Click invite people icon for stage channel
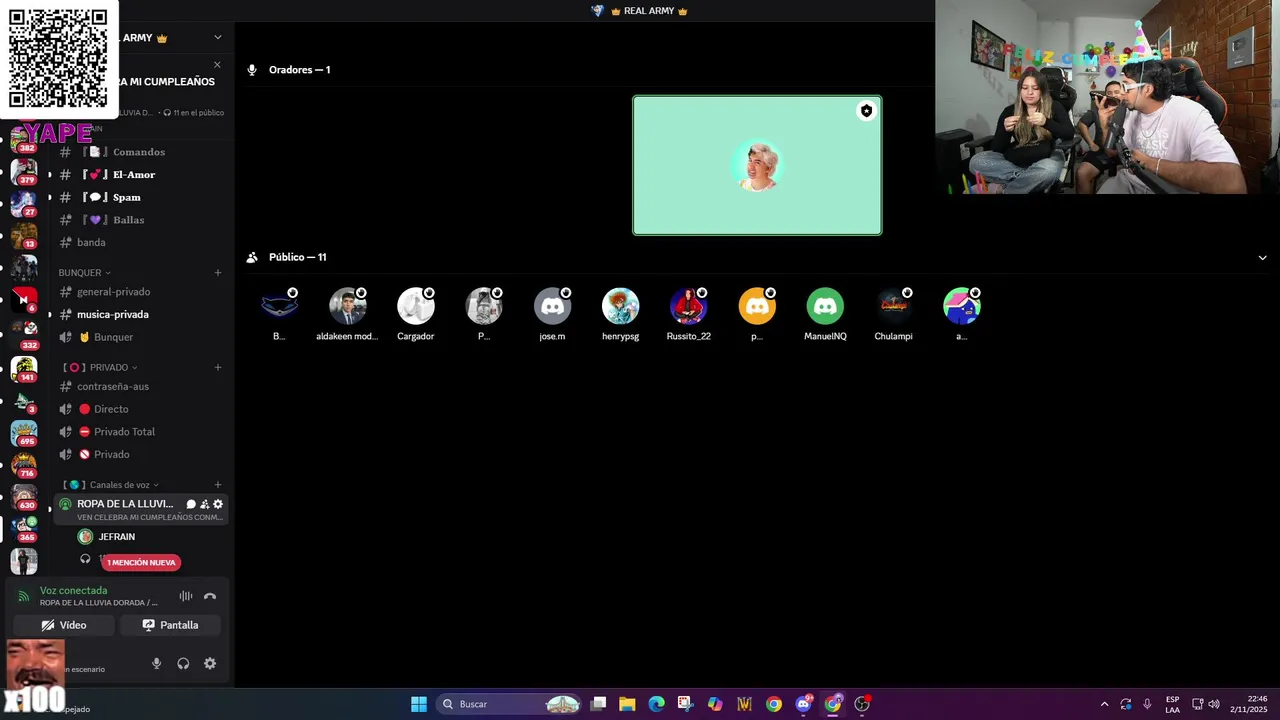The image size is (1280, 720). [x=205, y=504]
